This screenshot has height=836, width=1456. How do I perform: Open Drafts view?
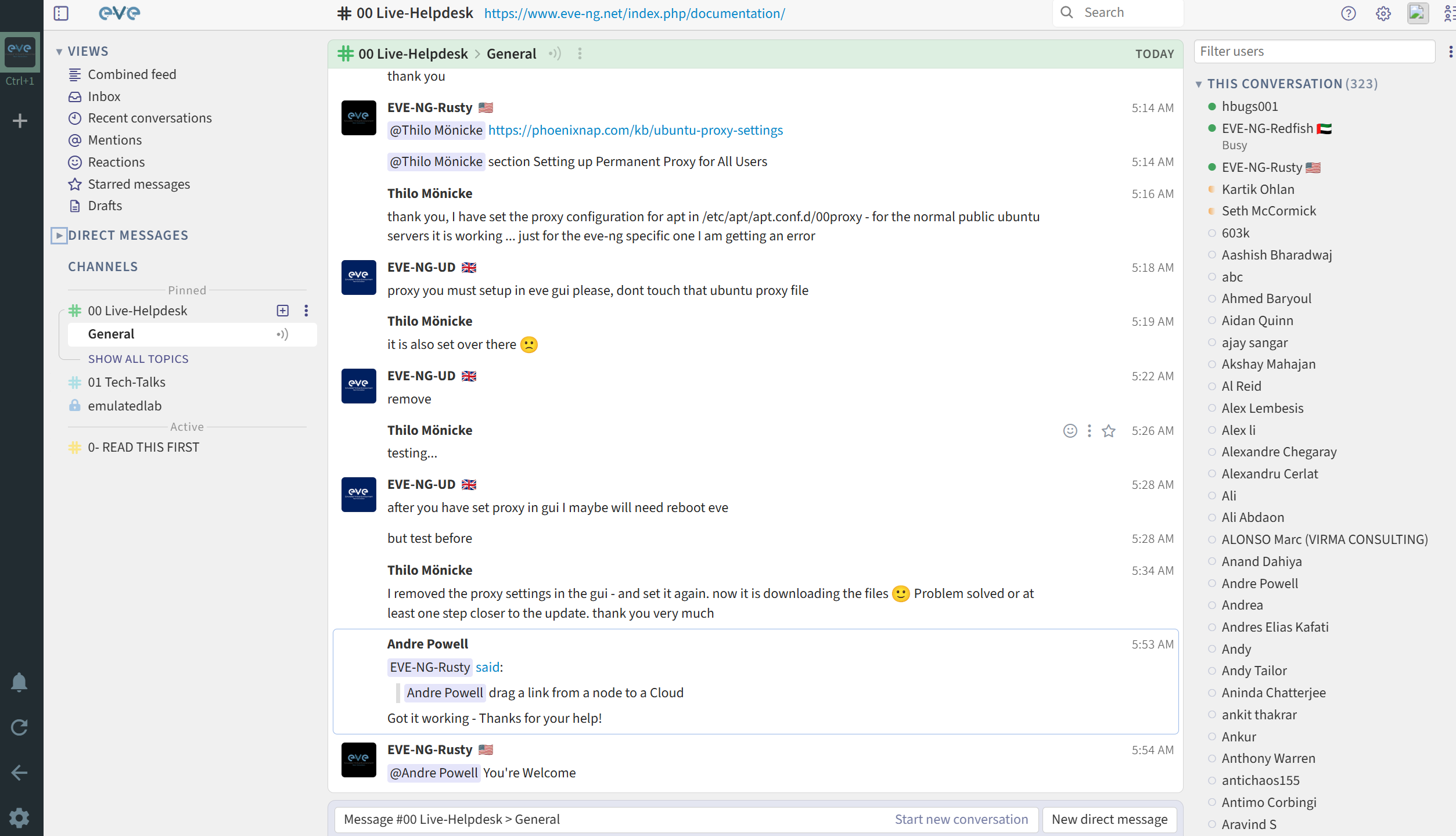point(105,206)
